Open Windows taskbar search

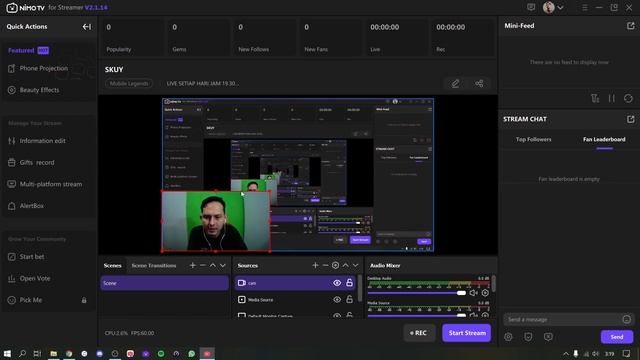coord(22,353)
